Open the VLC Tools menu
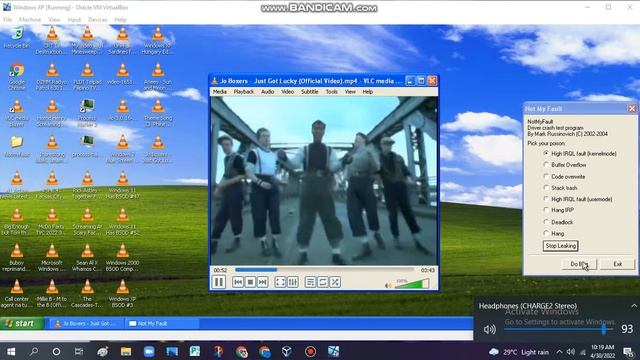Viewport: 640px width, 360px height. (x=331, y=92)
